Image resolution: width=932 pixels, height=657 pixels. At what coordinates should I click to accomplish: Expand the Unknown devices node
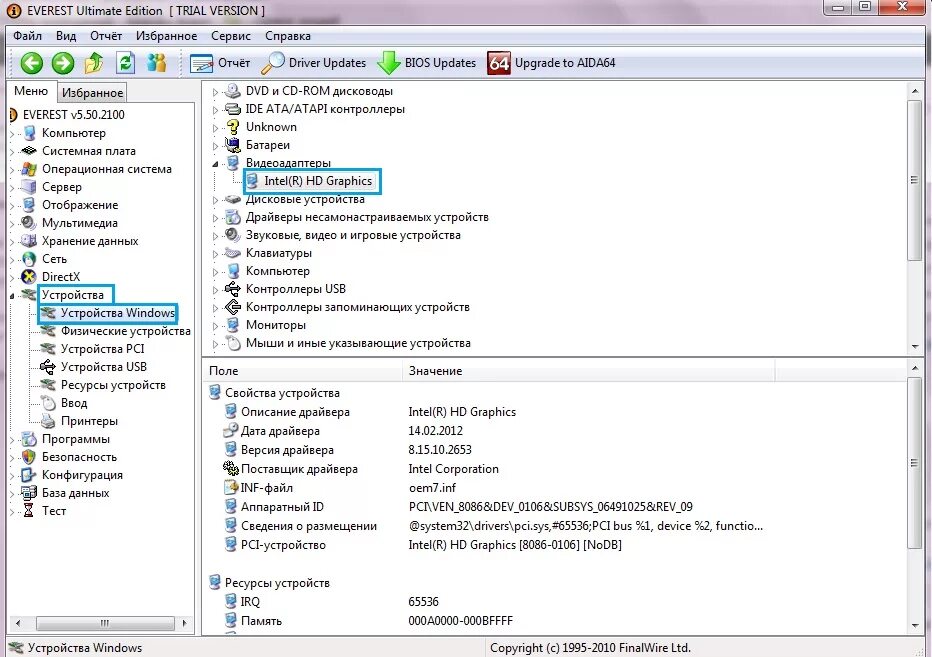pos(215,128)
